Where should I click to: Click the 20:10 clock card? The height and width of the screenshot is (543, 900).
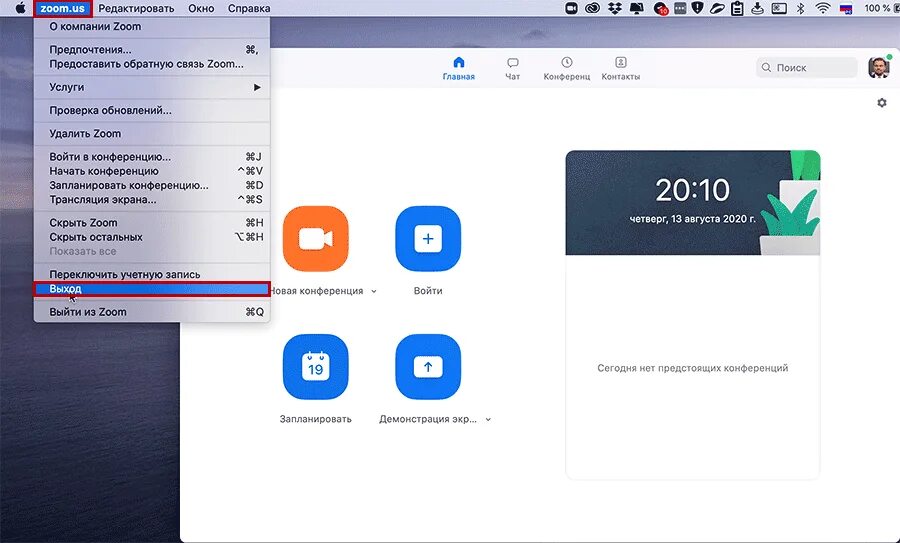pos(693,203)
